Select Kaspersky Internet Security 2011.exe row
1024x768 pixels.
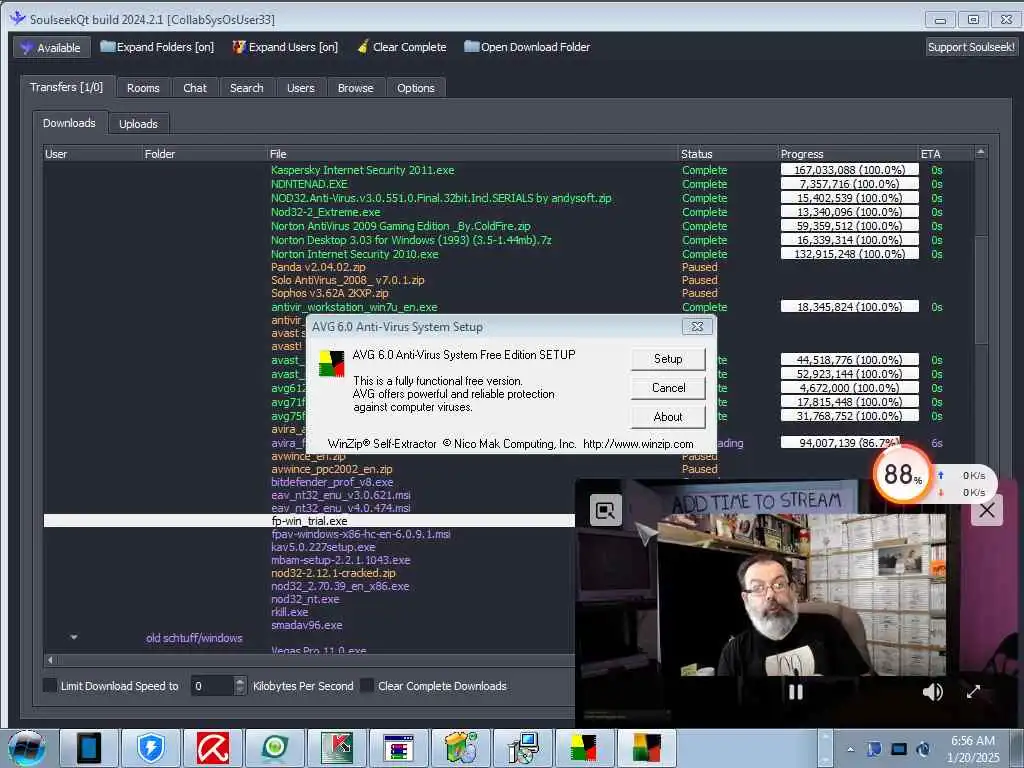[x=362, y=170]
